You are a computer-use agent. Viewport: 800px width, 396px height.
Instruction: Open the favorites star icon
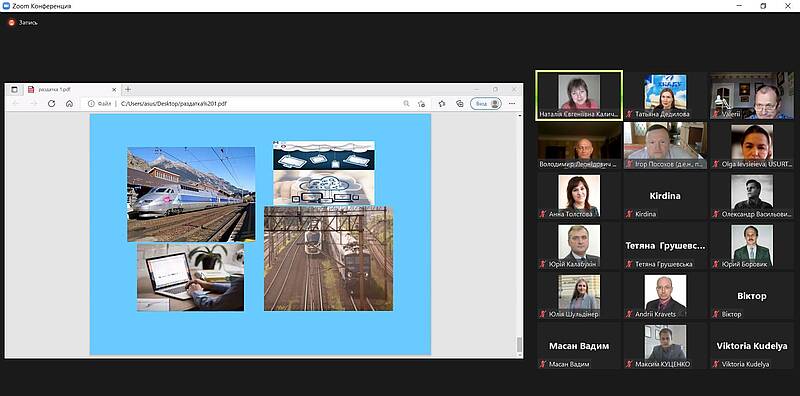click(442, 104)
